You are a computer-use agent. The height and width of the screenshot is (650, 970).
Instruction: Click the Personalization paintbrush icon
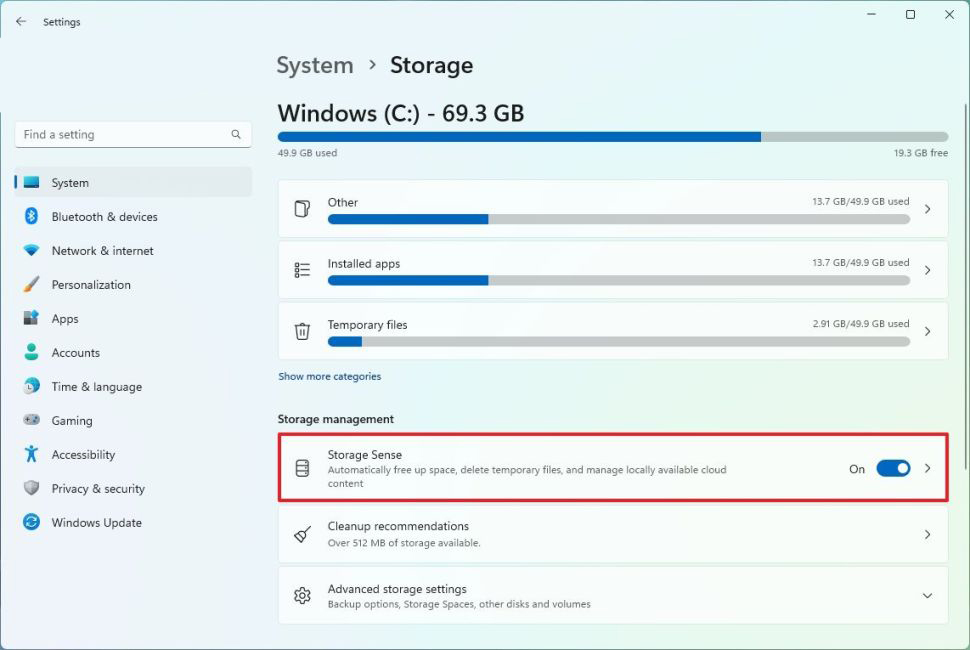(x=31, y=285)
